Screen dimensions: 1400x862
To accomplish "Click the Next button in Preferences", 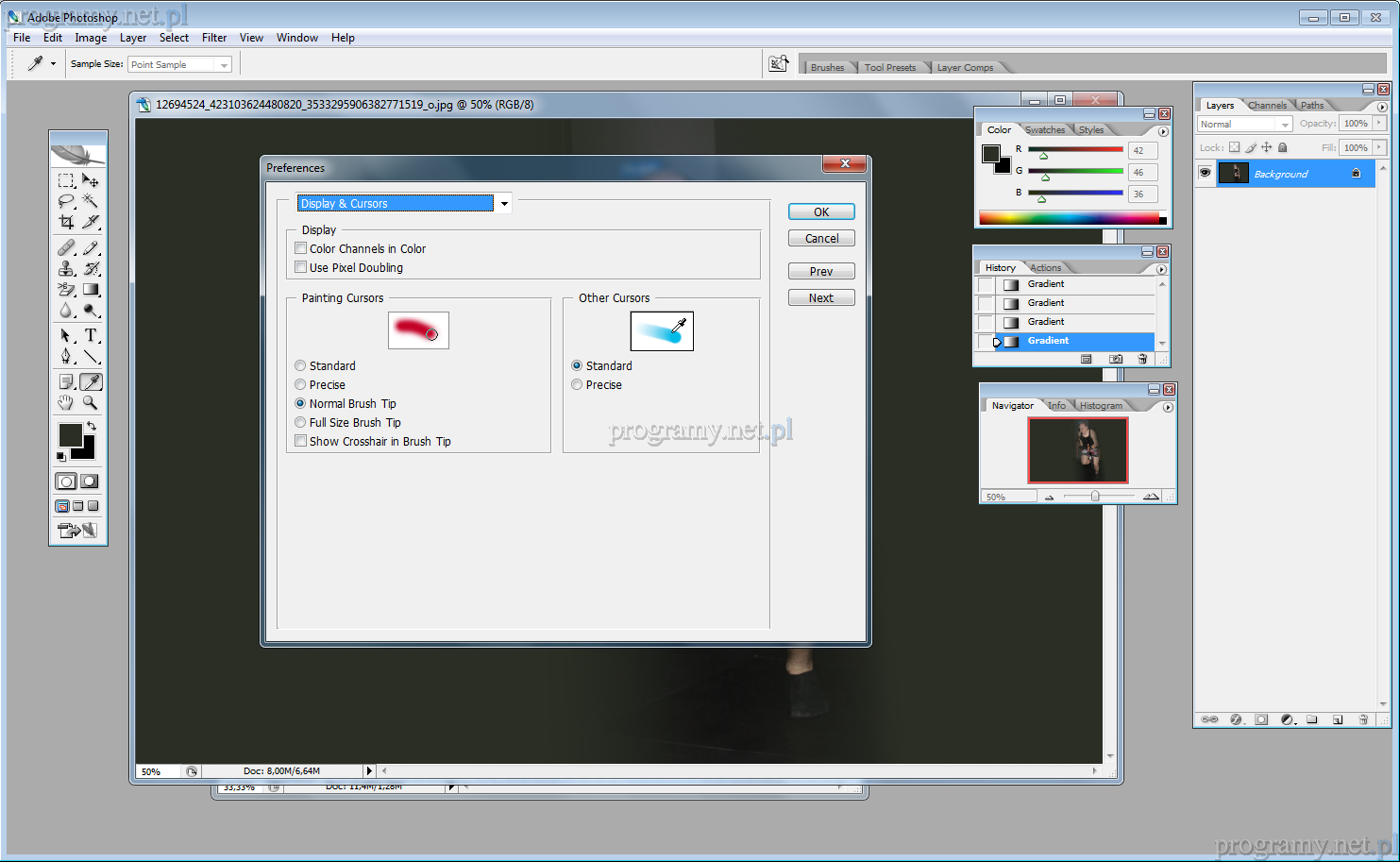I will pyautogui.click(x=820, y=297).
